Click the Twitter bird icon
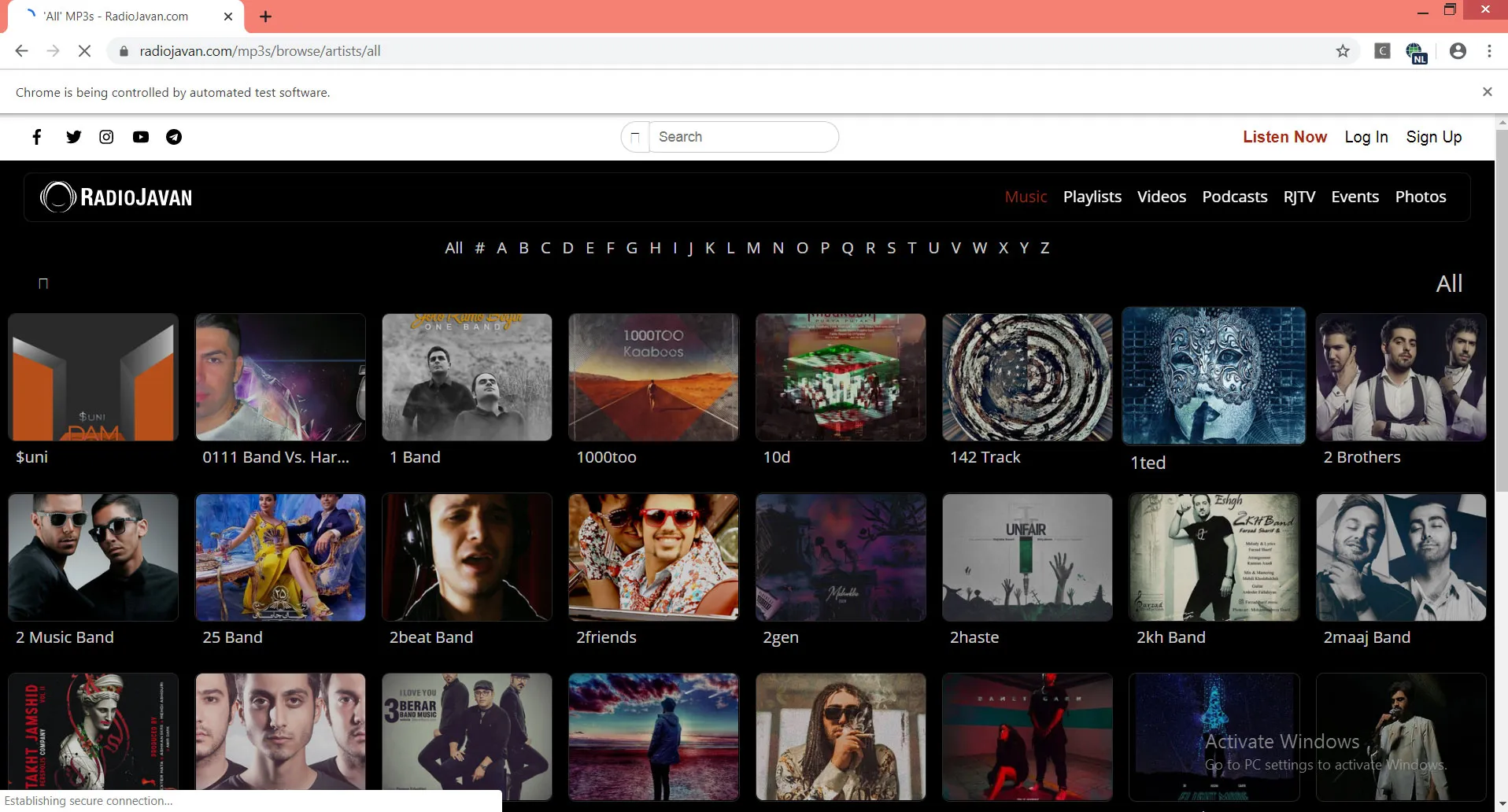This screenshot has height=812, width=1508. click(x=74, y=137)
